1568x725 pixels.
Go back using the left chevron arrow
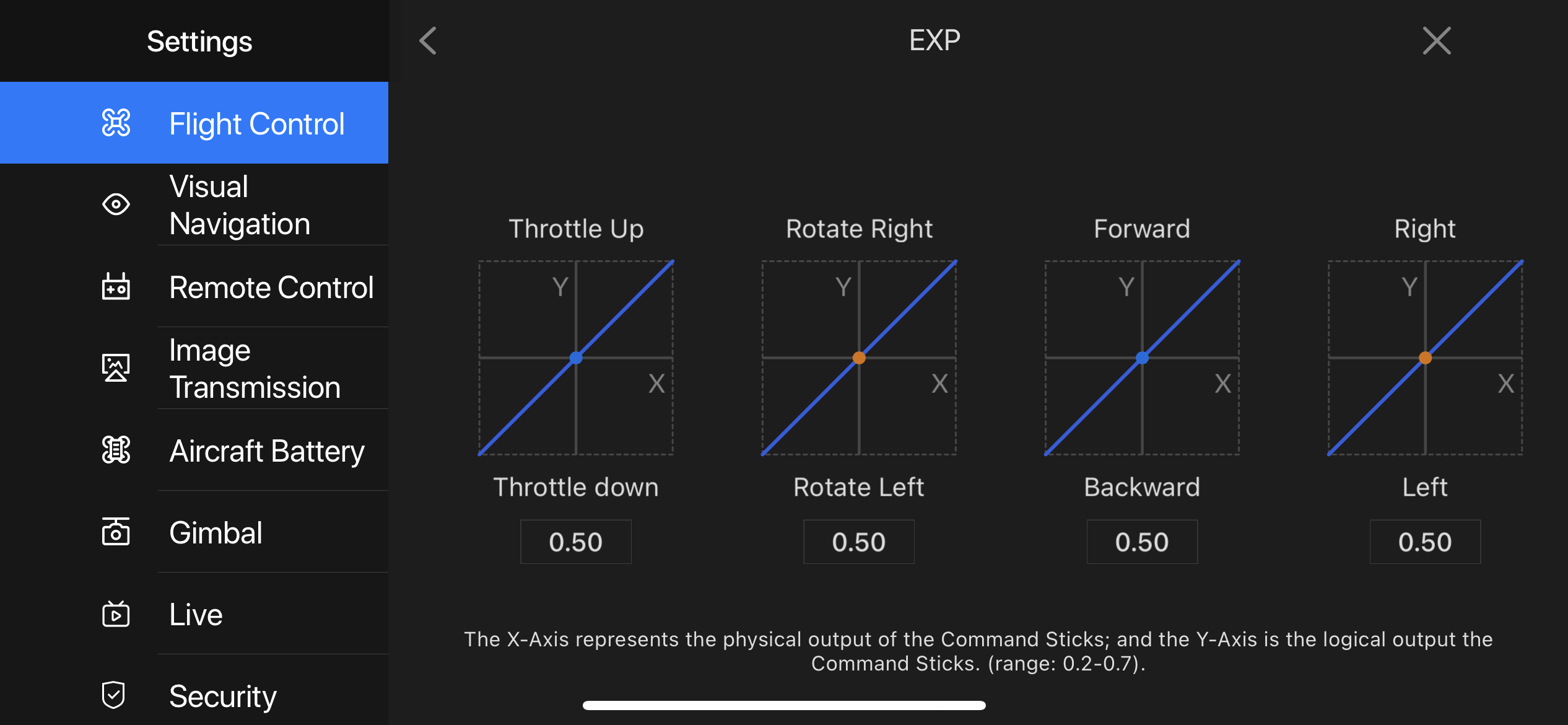pos(428,41)
